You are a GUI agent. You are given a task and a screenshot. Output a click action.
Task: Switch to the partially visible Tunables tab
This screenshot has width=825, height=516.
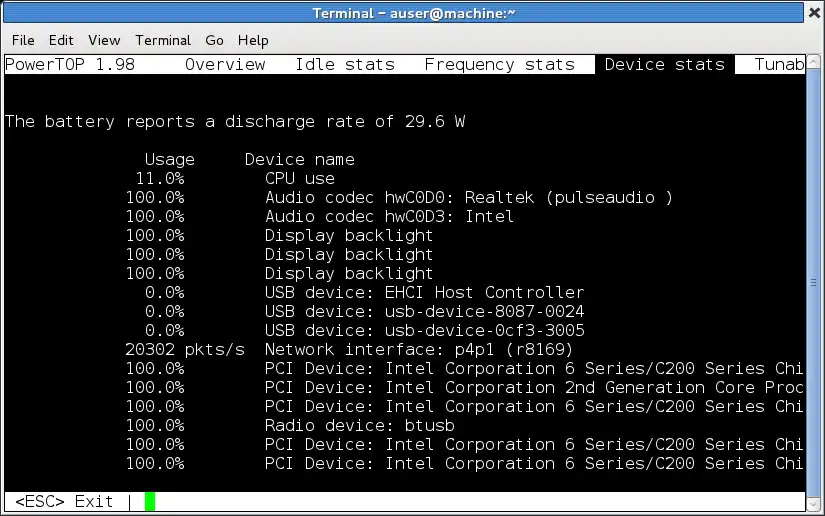click(779, 65)
